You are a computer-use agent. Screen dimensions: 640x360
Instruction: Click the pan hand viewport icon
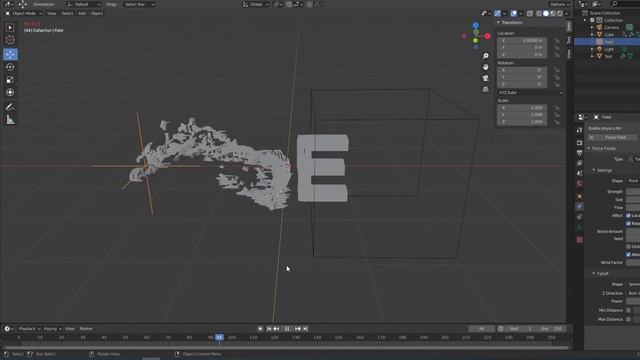click(x=485, y=67)
